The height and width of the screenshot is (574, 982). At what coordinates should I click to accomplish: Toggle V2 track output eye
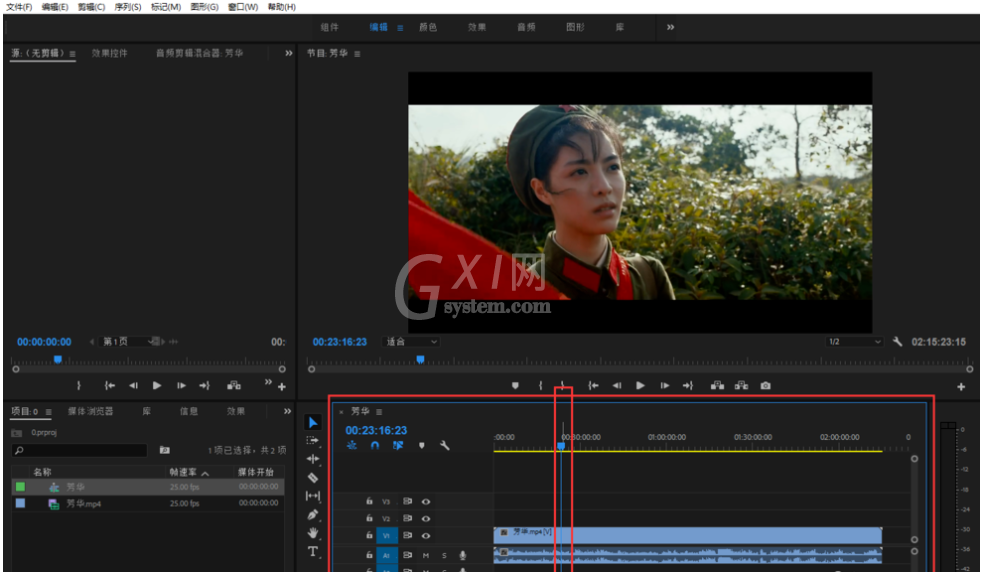[x=426, y=518]
